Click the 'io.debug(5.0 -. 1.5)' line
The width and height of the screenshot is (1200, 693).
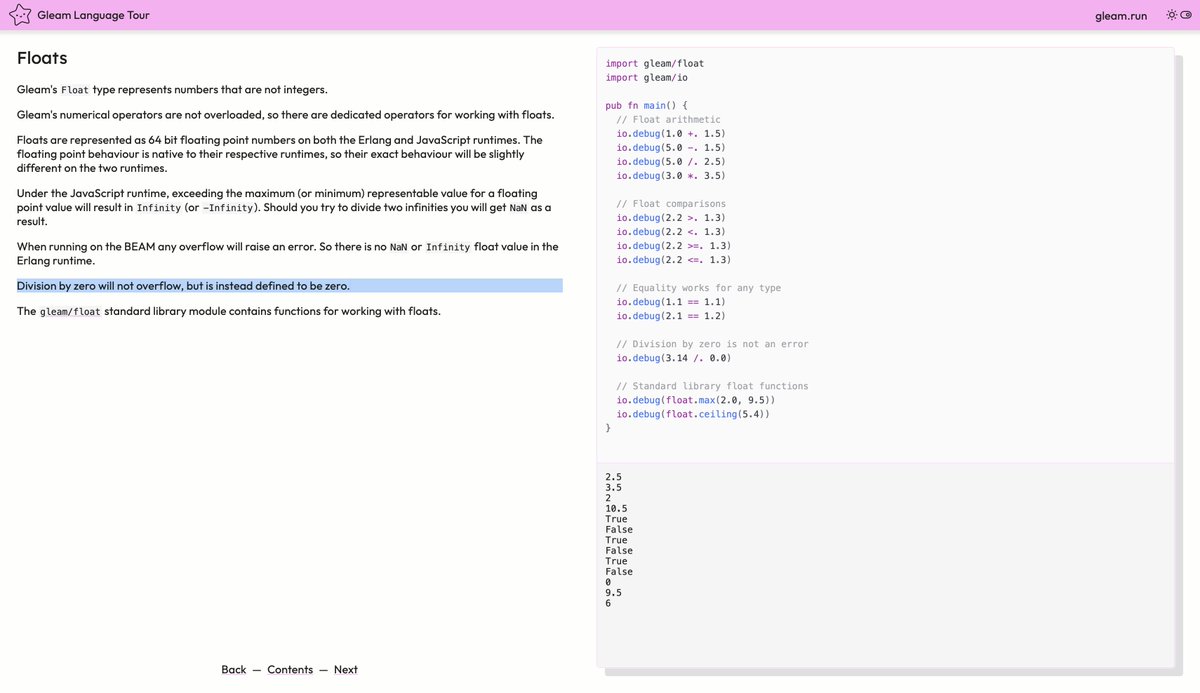pos(671,148)
